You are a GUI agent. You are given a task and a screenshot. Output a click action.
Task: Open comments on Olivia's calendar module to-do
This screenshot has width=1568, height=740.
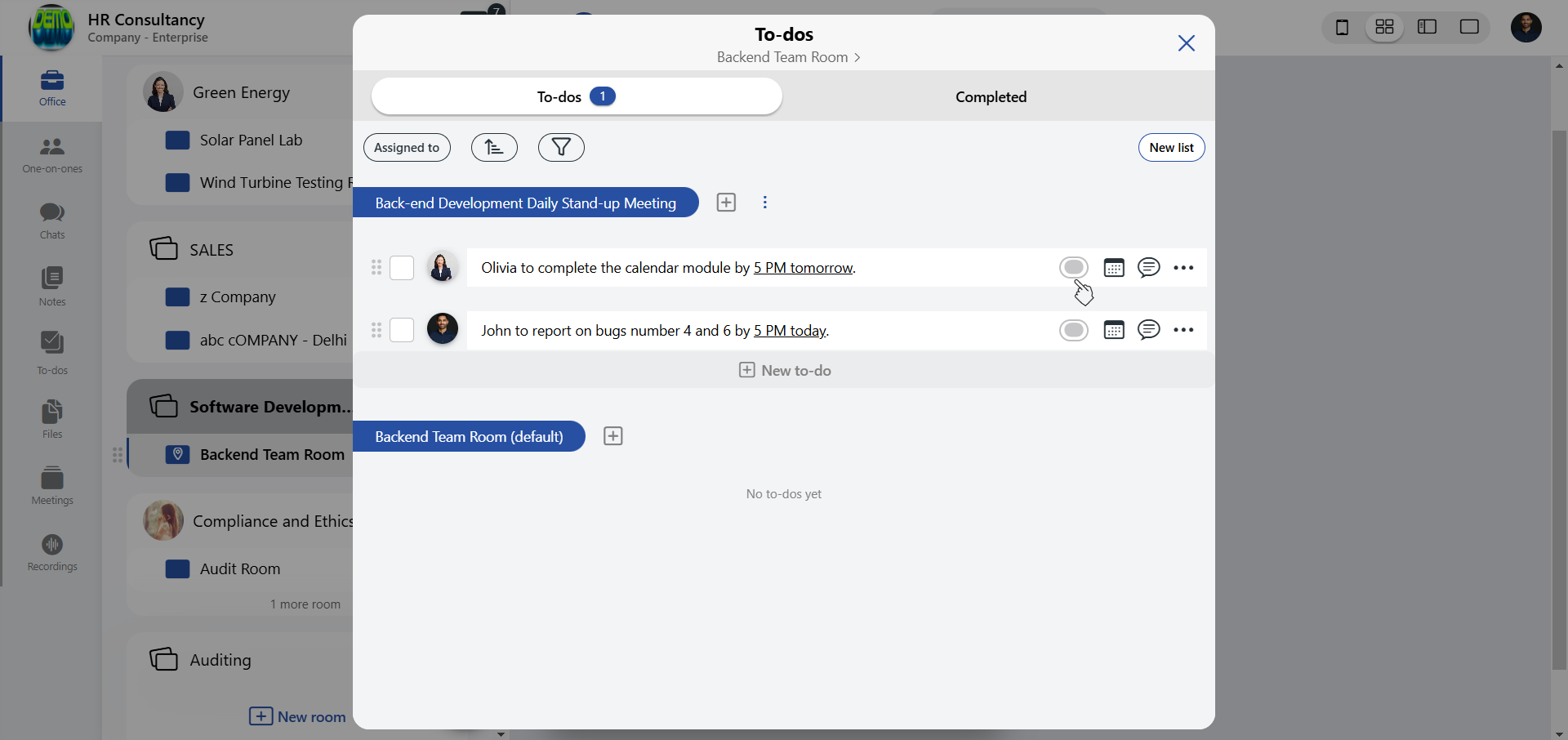(1149, 268)
